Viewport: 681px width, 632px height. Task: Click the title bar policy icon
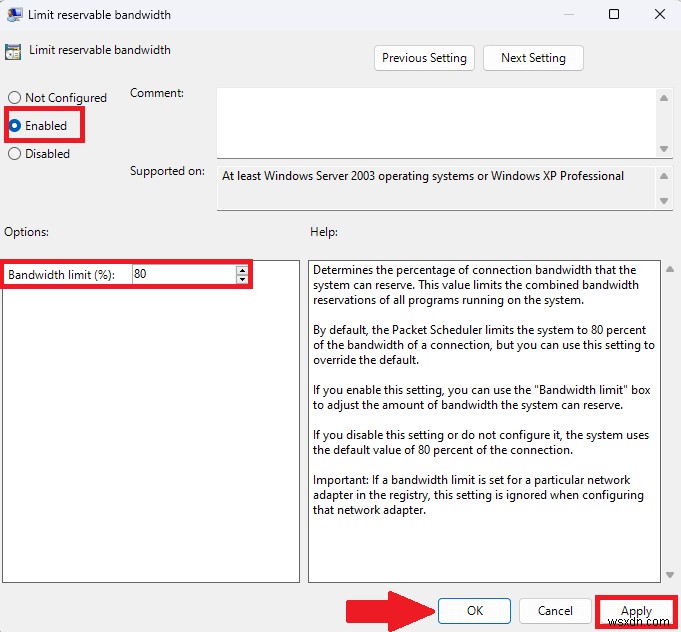pyautogui.click(x=14, y=14)
